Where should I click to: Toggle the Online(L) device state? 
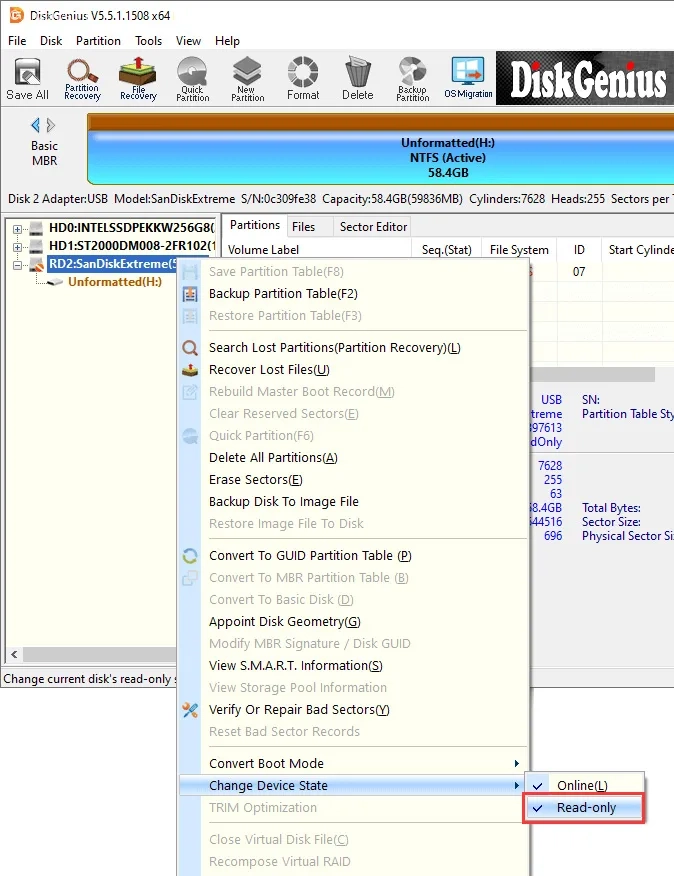tap(581, 786)
